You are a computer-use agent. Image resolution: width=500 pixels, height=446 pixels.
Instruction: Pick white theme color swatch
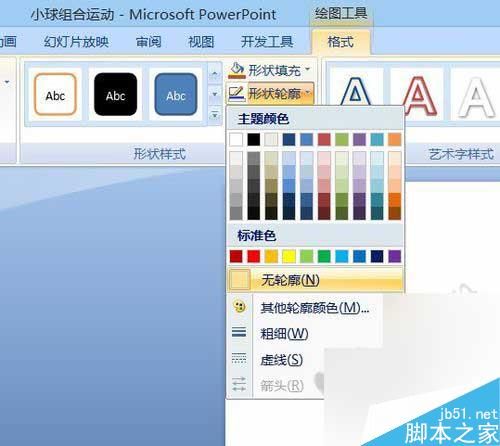coord(236,139)
